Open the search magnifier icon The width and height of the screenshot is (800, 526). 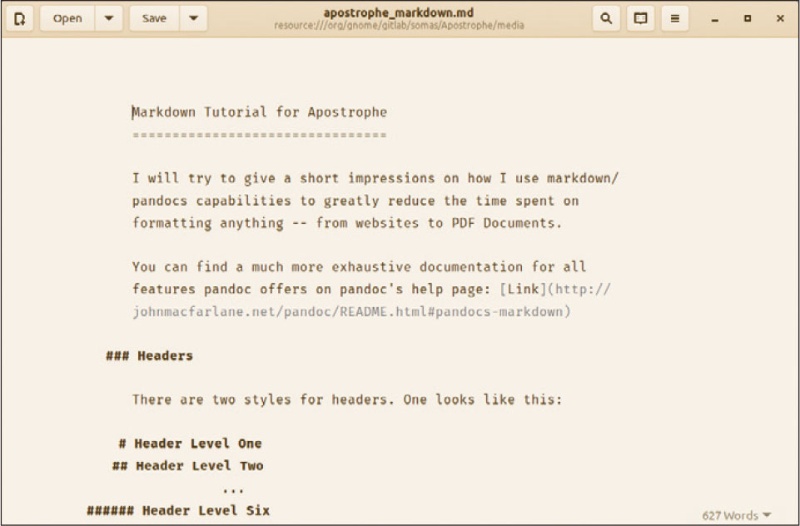(x=606, y=19)
